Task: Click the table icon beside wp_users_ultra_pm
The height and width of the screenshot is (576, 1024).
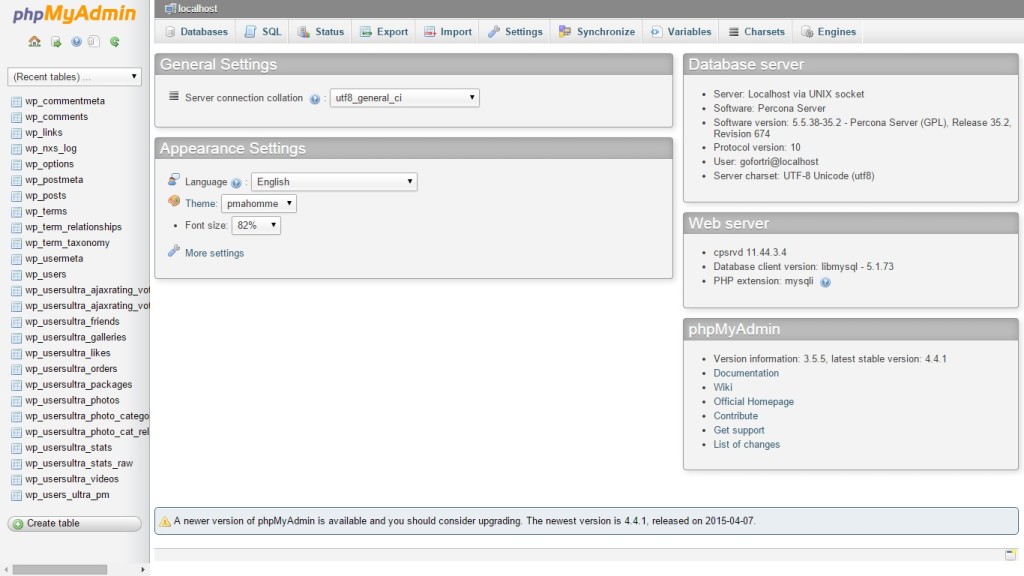Action: pos(16,496)
